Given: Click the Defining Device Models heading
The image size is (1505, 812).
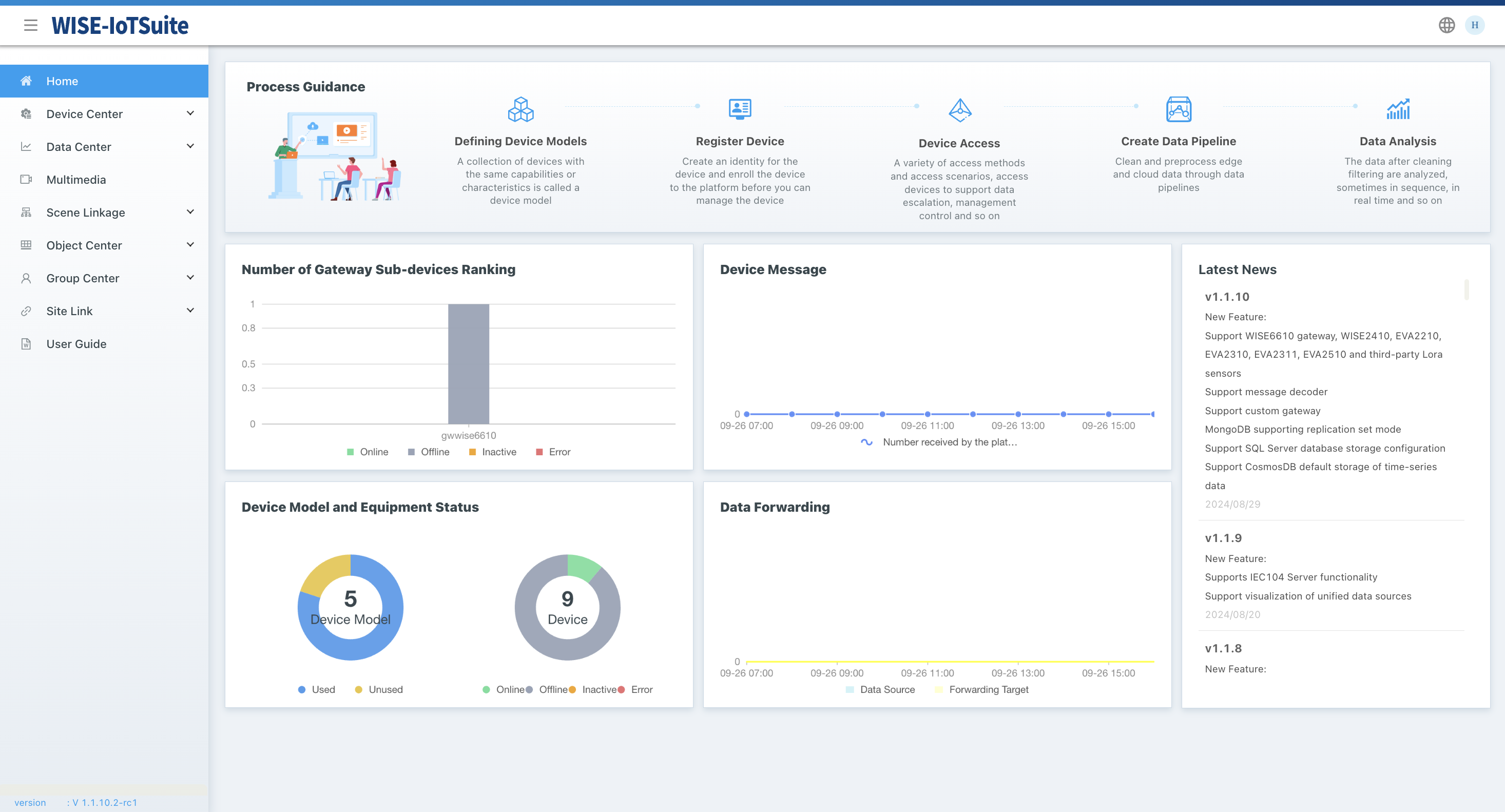Looking at the screenshot, I should pyautogui.click(x=520, y=141).
